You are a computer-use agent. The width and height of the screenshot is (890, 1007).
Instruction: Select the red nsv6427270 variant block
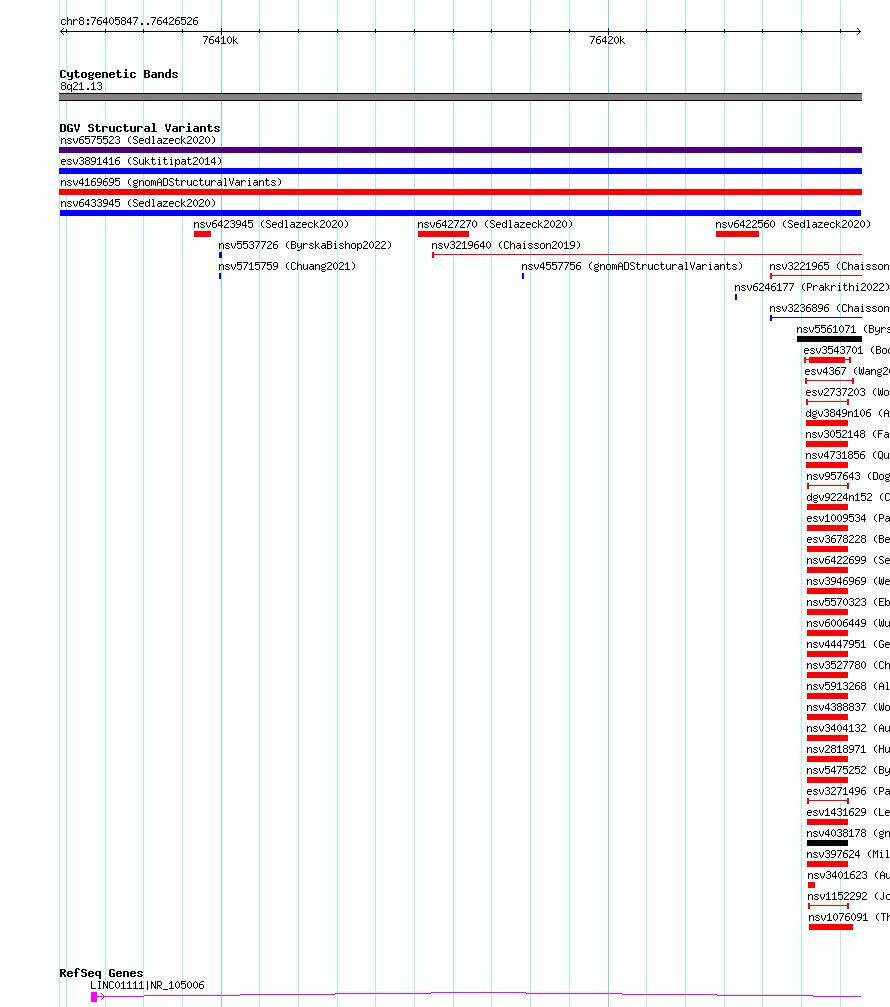(x=443, y=234)
